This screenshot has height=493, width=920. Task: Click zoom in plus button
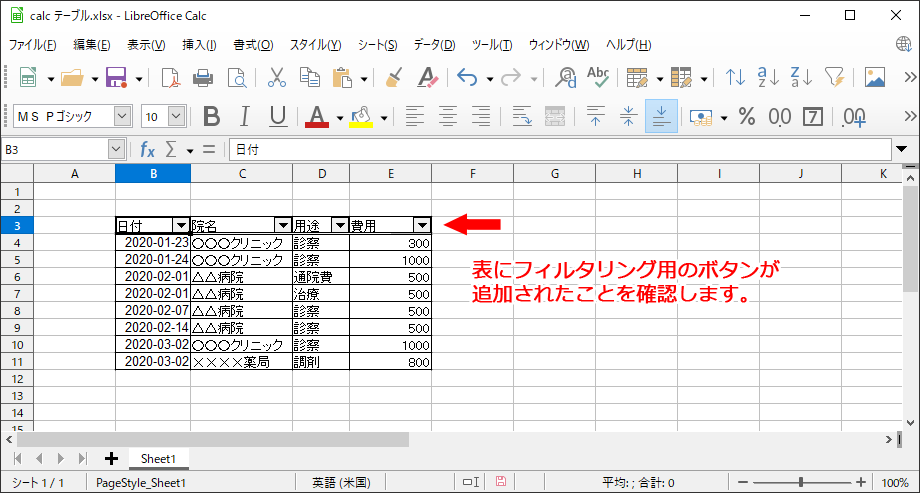pyautogui.click(x=861, y=482)
